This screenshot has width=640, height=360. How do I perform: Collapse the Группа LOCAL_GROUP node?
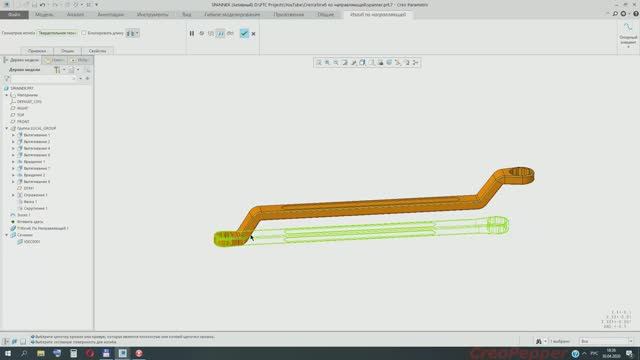point(7,128)
